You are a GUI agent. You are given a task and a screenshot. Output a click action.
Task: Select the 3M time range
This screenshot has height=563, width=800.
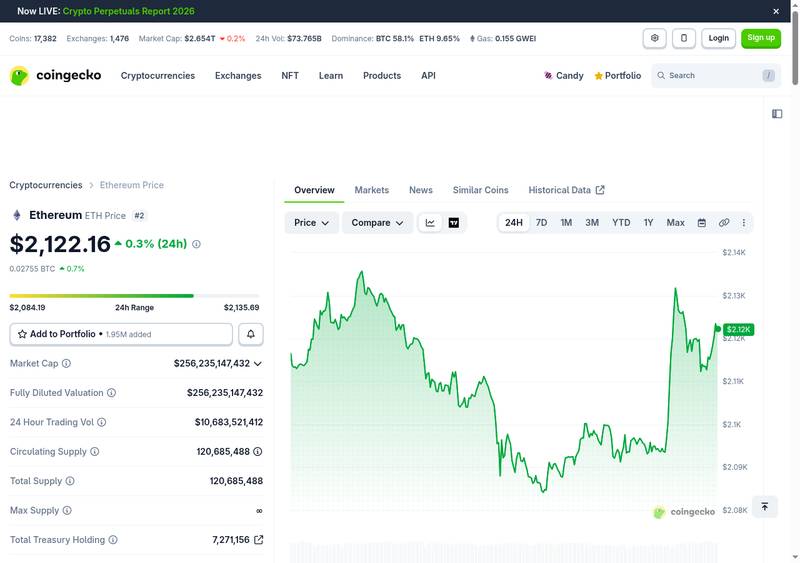[592, 223]
